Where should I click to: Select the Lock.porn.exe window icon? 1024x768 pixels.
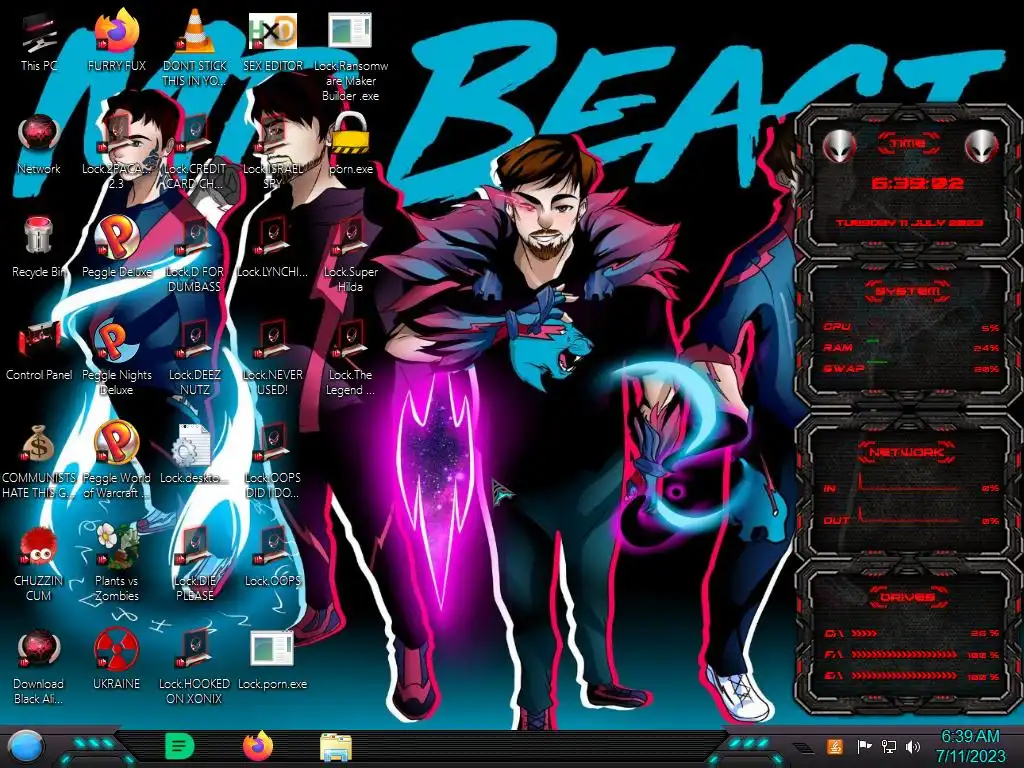click(x=272, y=650)
